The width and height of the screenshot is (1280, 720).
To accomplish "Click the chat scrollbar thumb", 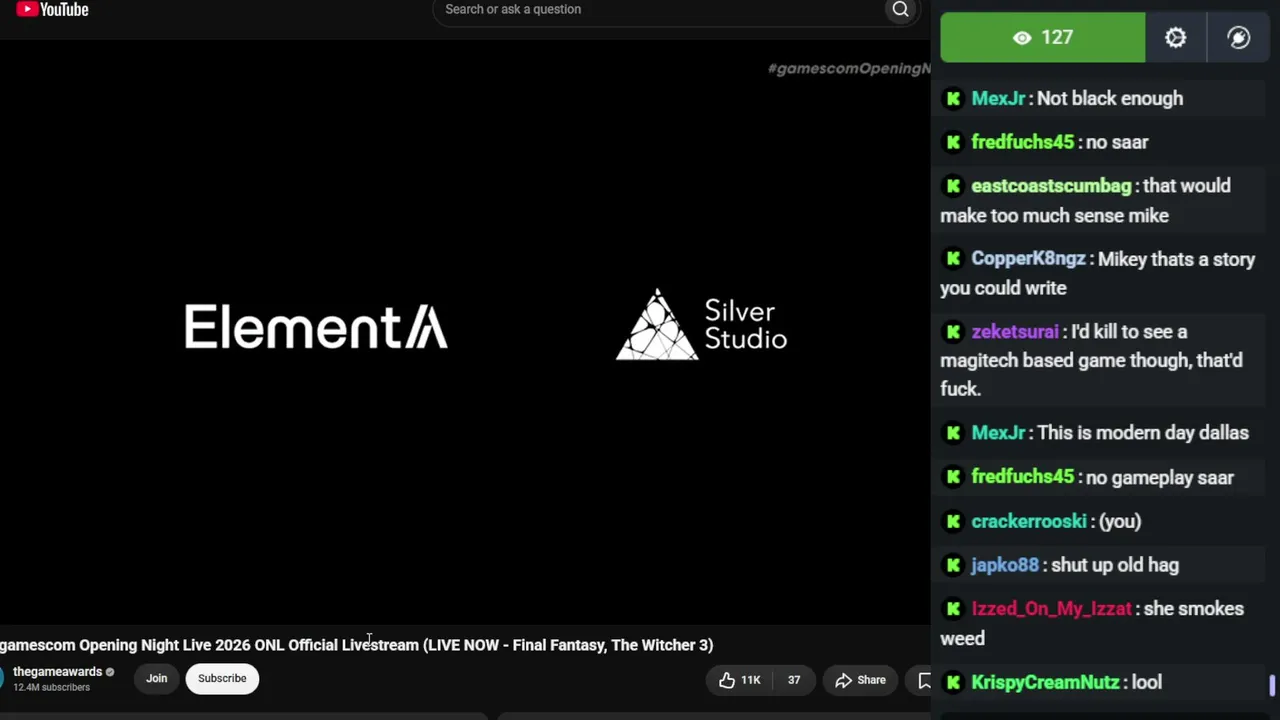I will click(x=1273, y=685).
